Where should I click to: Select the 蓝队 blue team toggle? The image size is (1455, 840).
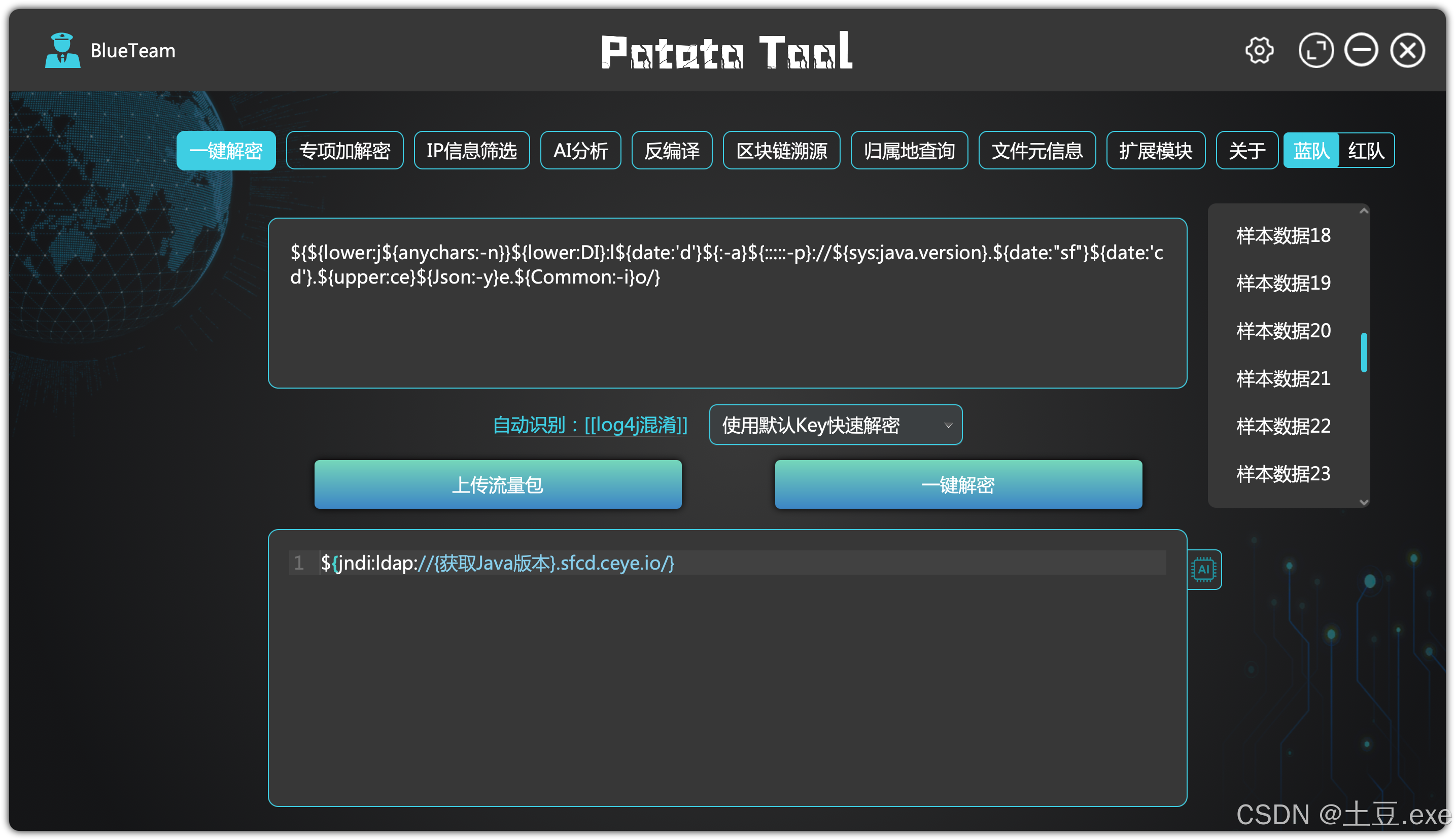[x=1311, y=151]
